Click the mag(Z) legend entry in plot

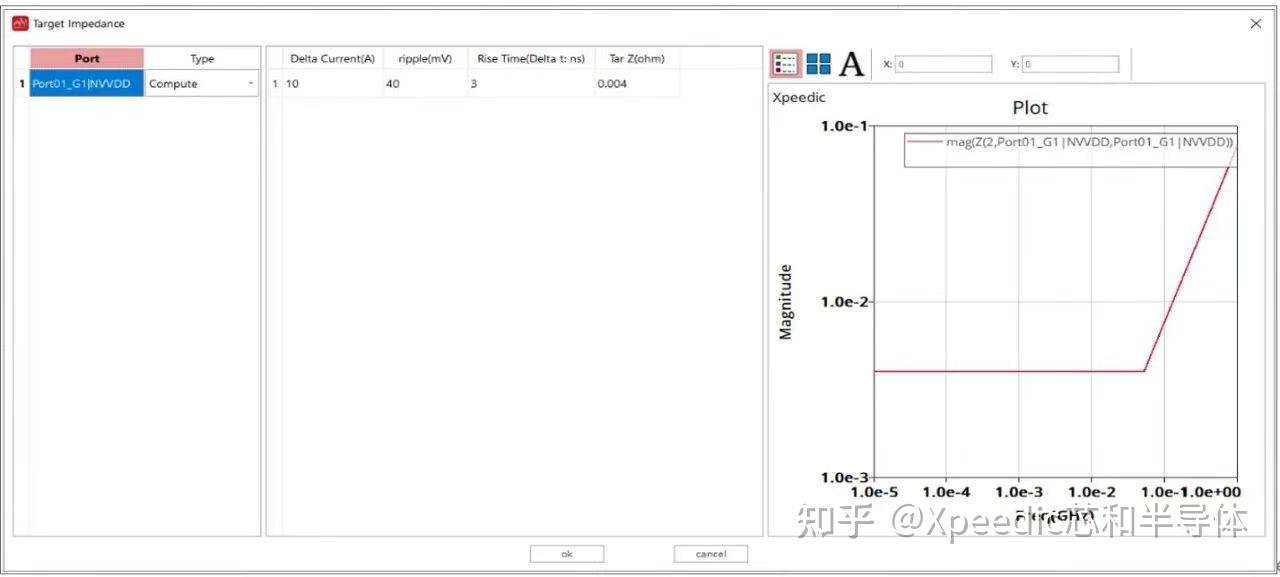(1070, 143)
